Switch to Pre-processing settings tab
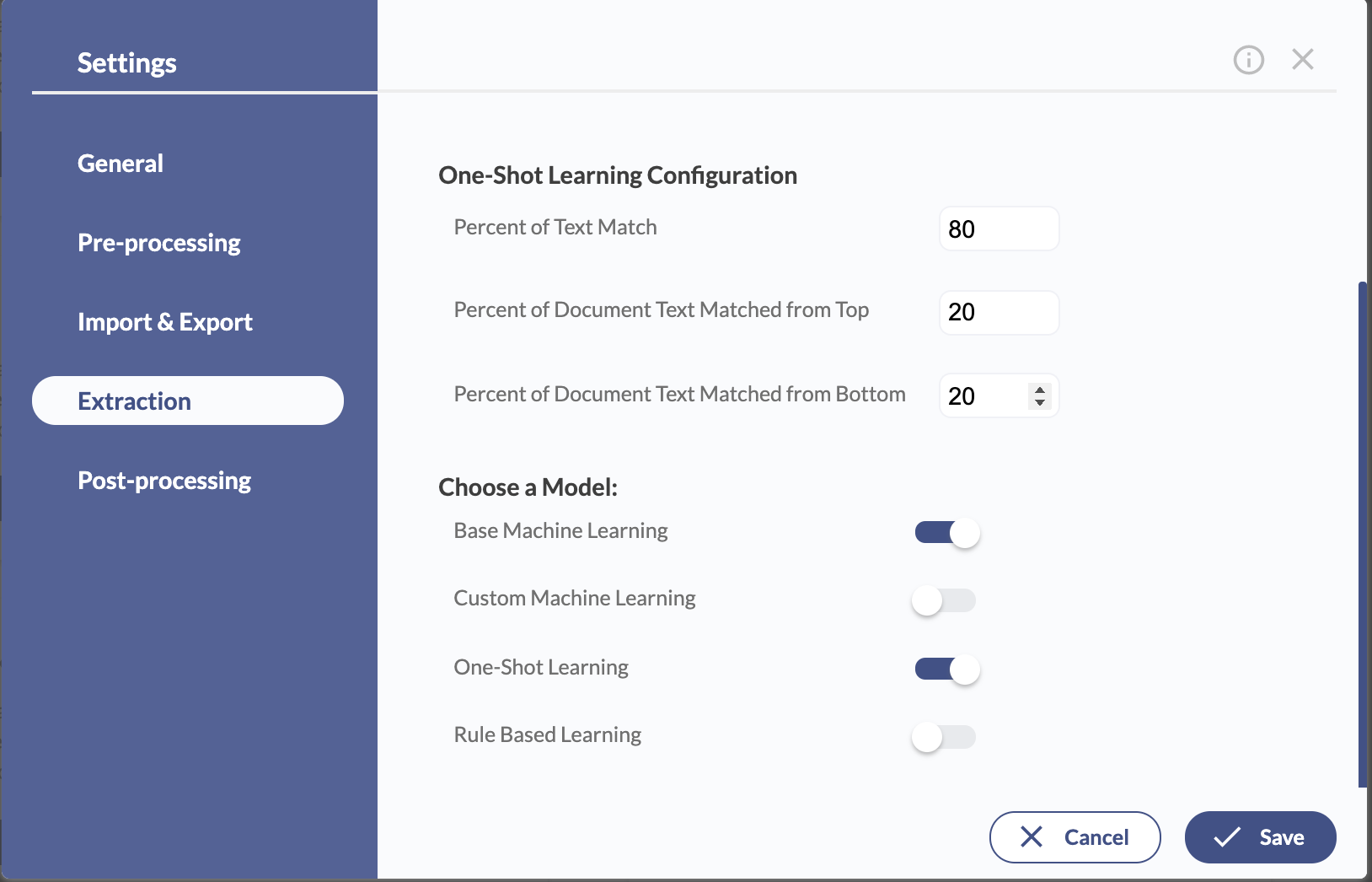The width and height of the screenshot is (1372, 882). point(159,243)
